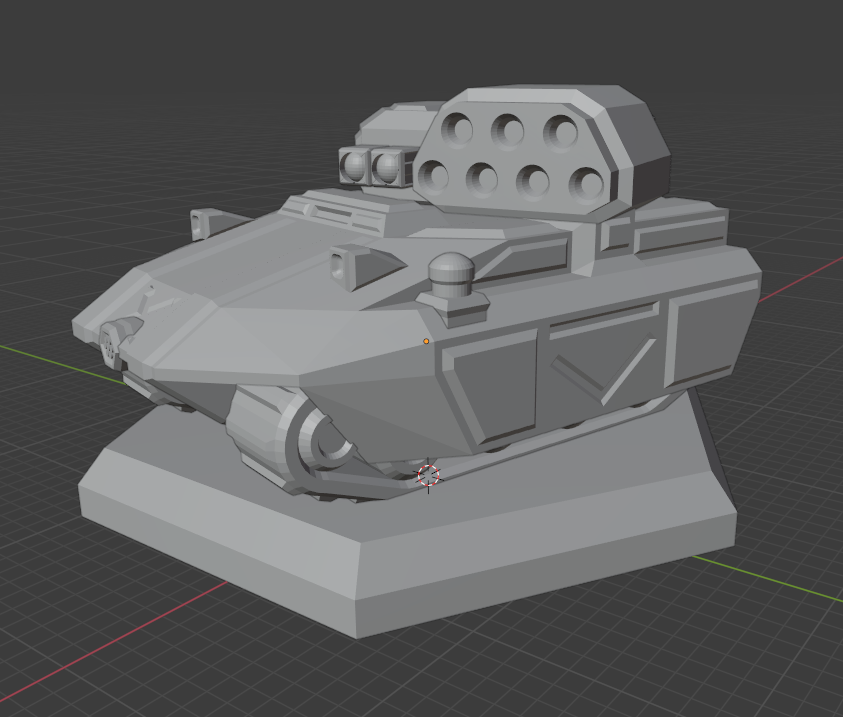Click the front track wheel of tank
This screenshot has height=717, width=843.
pos(323,438)
